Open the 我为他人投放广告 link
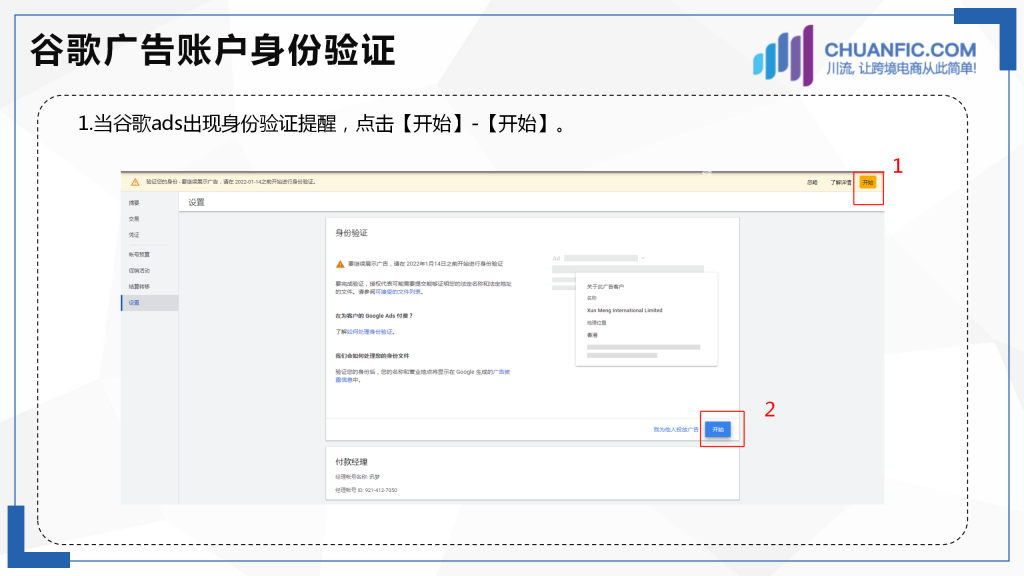The image size is (1024, 576). (x=676, y=430)
